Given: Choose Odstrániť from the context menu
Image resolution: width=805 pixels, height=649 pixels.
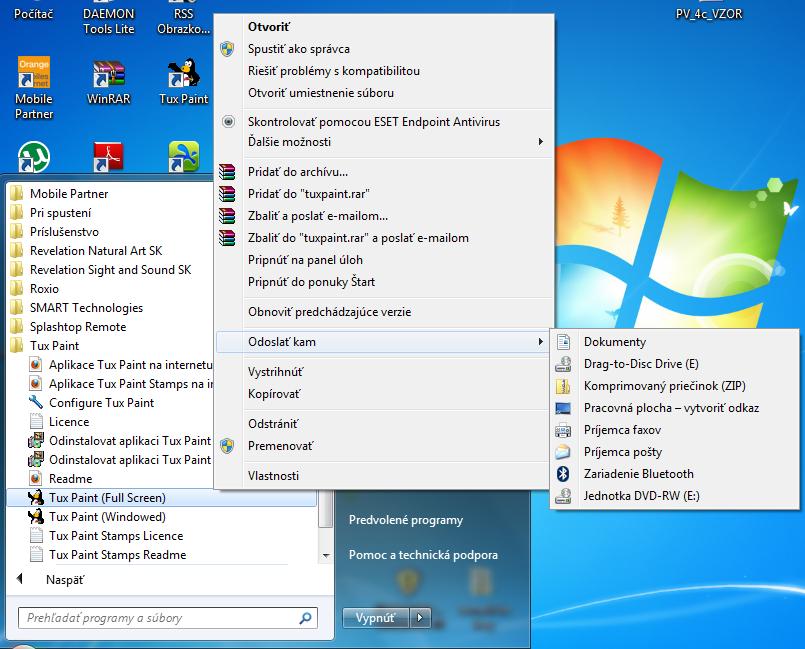Looking at the screenshot, I should (x=384, y=424).
